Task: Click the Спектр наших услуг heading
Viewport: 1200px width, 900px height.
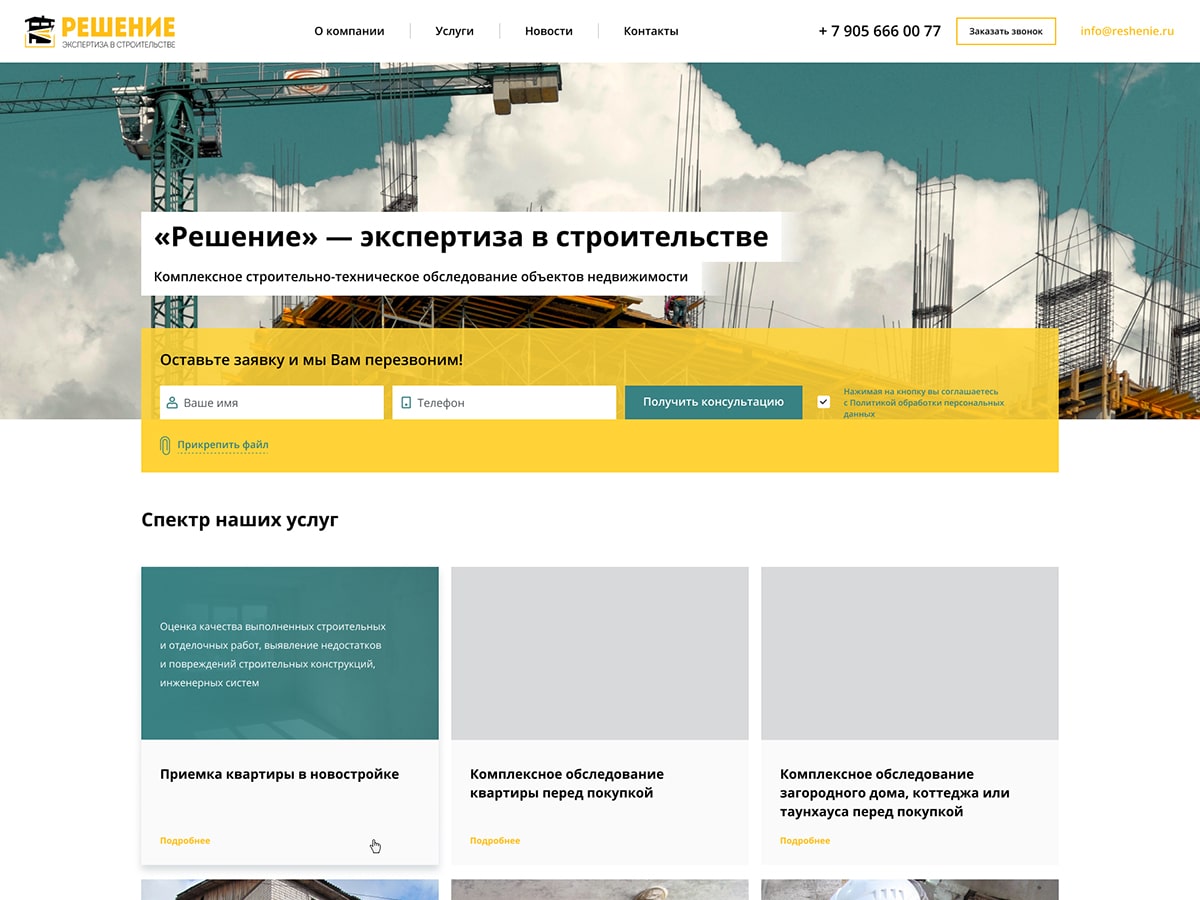Action: coord(240,520)
